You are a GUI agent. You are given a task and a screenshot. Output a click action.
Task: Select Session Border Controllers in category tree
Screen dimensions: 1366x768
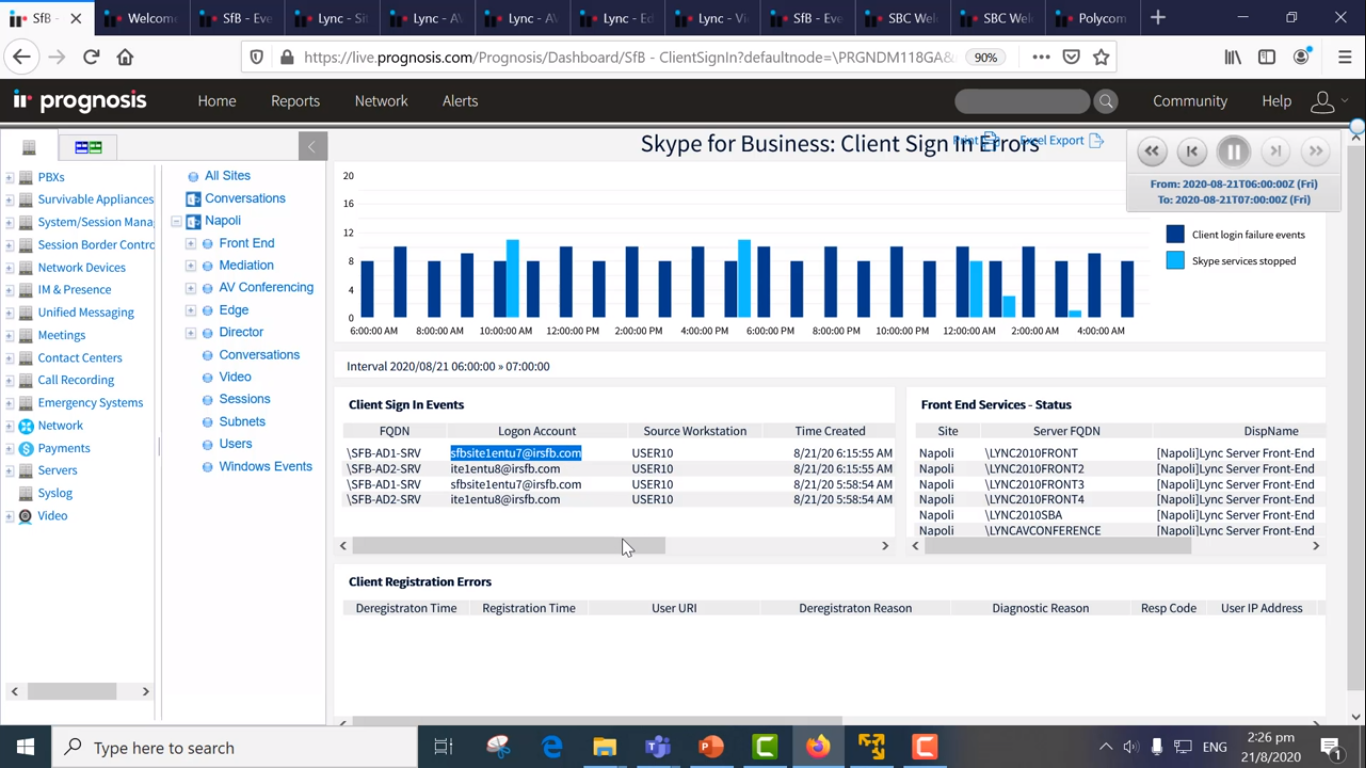tap(96, 245)
